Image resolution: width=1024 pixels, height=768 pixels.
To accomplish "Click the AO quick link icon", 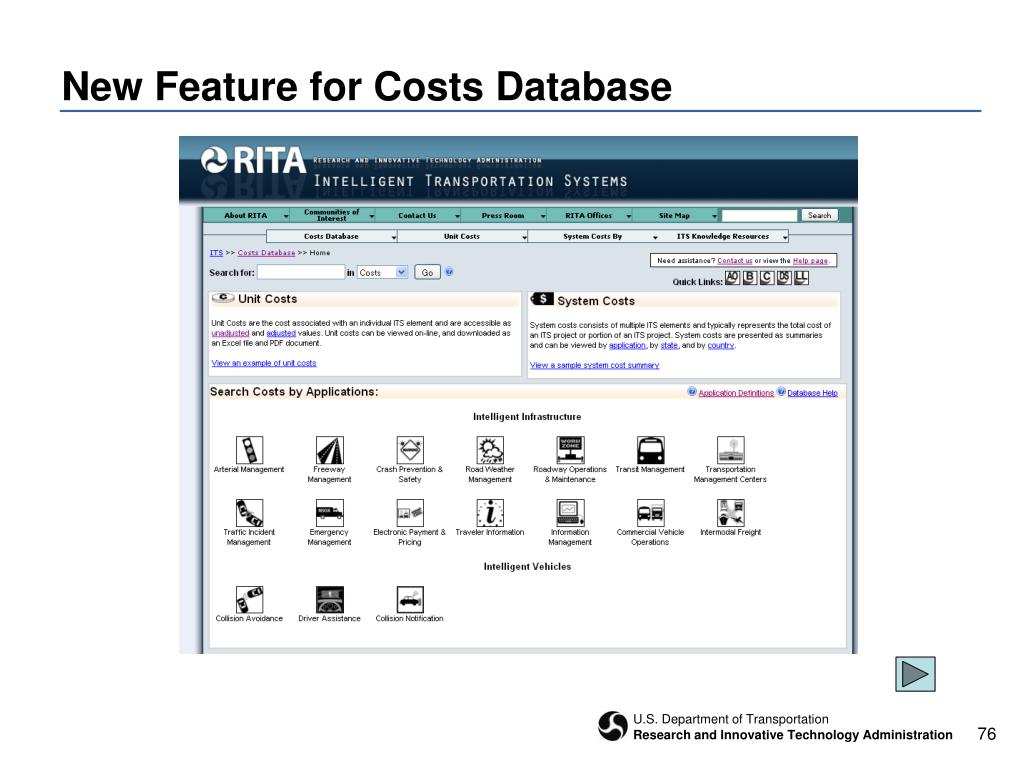I will click(732, 278).
